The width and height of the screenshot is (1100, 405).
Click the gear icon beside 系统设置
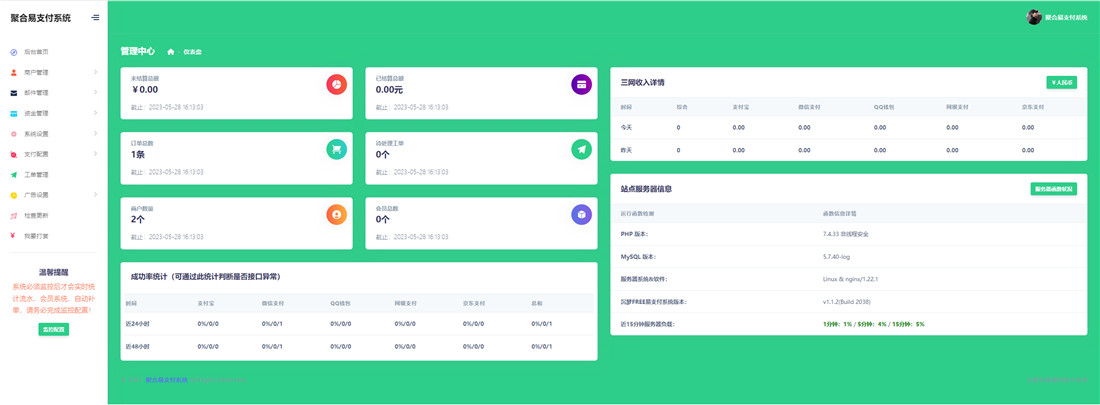click(13, 133)
